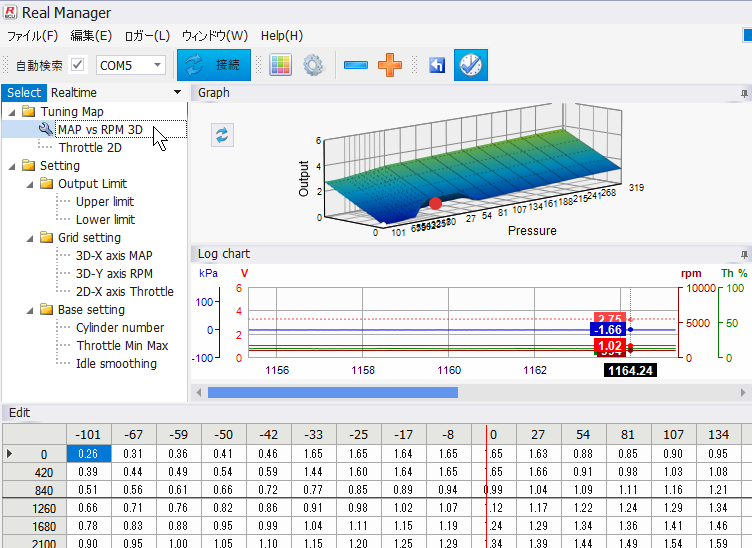Open Lower limit setting
The height and width of the screenshot is (548, 752).
(x=105, y=220)
